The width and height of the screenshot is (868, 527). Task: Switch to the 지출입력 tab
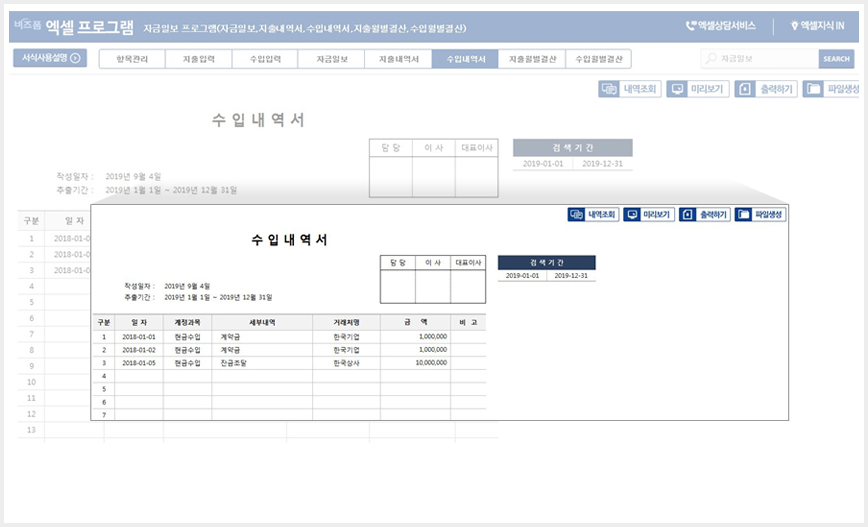199,59
